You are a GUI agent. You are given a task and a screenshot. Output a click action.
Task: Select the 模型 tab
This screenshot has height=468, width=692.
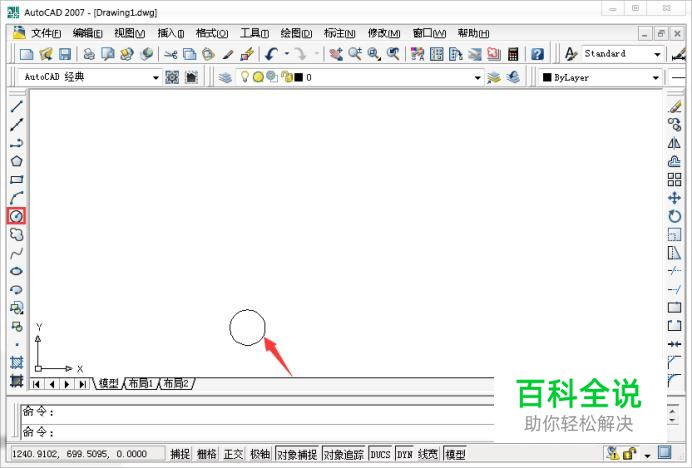point(108,383)
